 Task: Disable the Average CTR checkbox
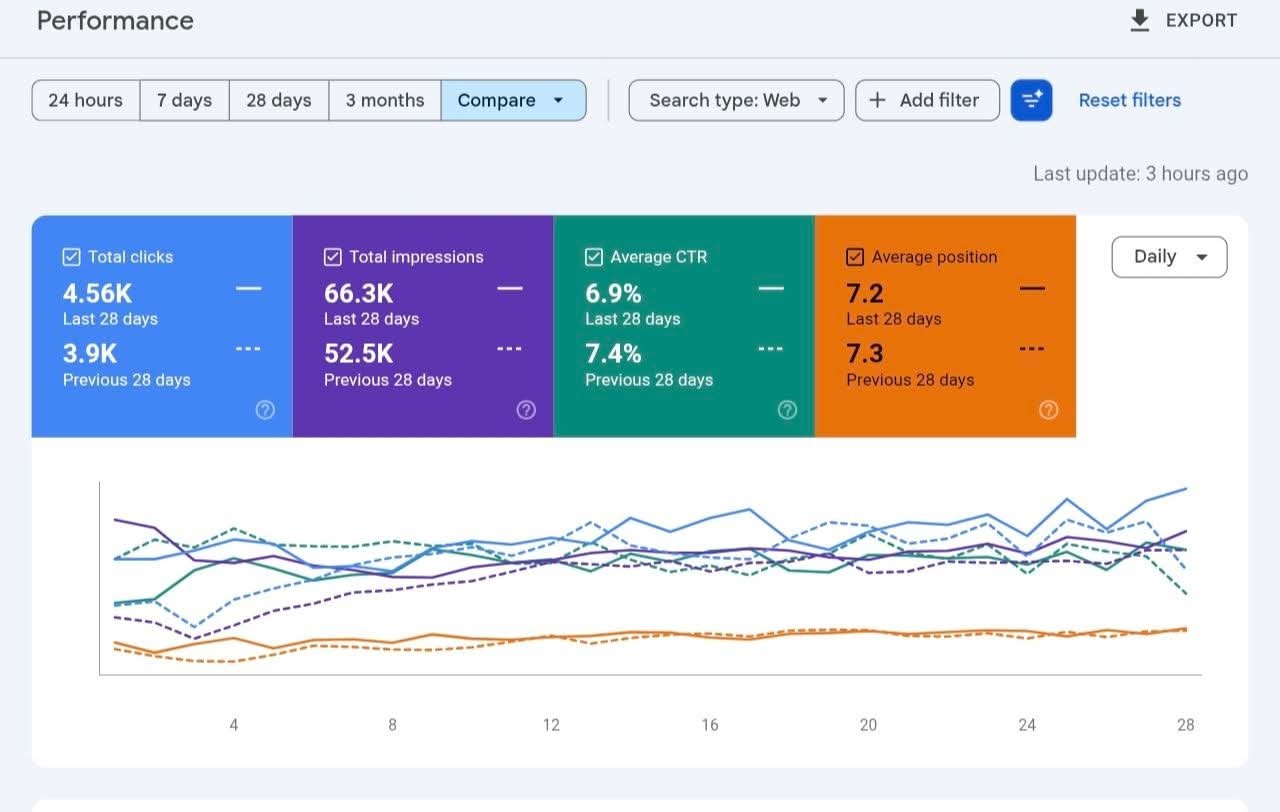click(x=594, y=257)
